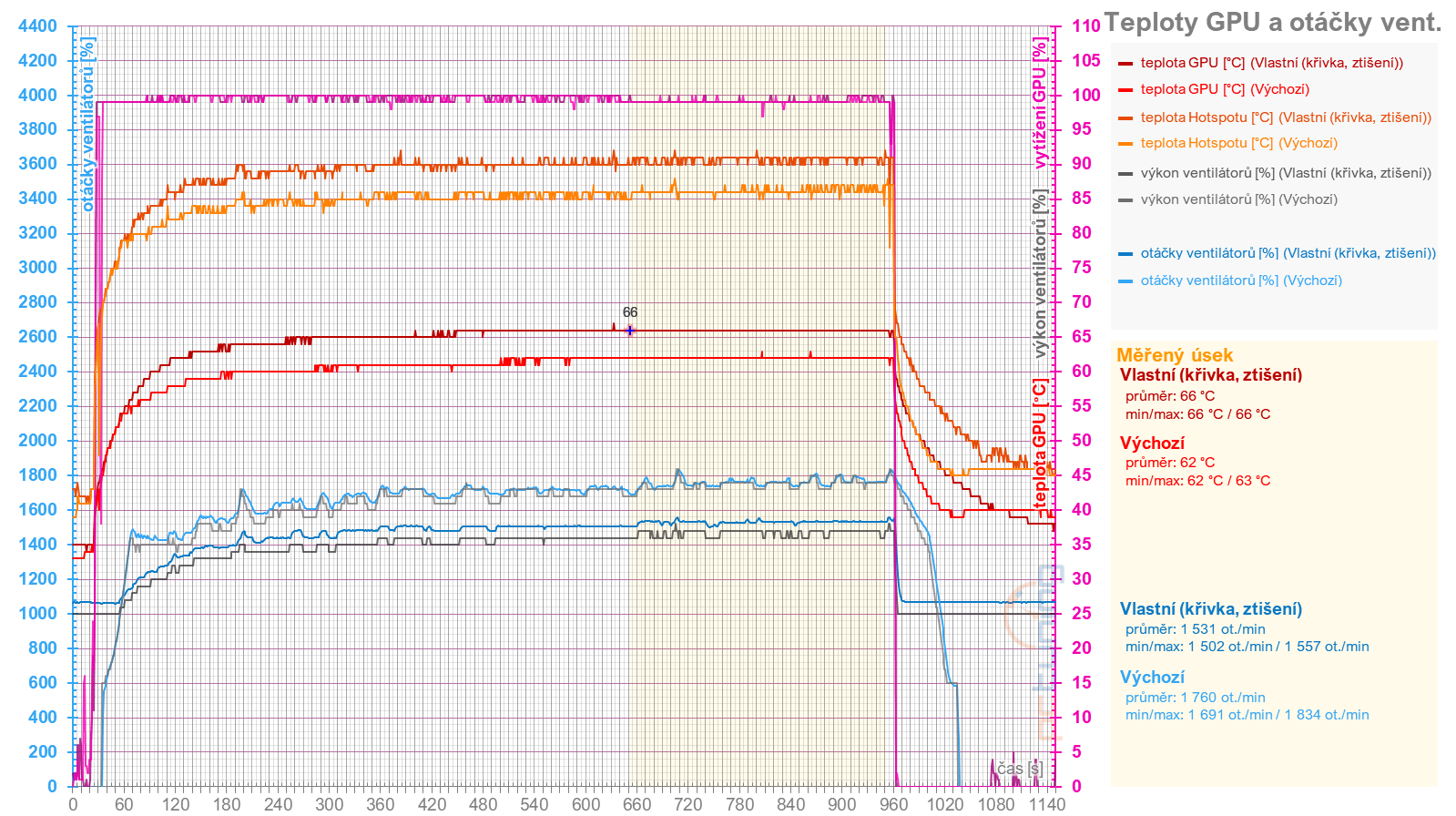The image size is (1456, 816).
Task: Click 'min/max: 66 °C / 66 °C' value
Action: tap(1197, 414)
